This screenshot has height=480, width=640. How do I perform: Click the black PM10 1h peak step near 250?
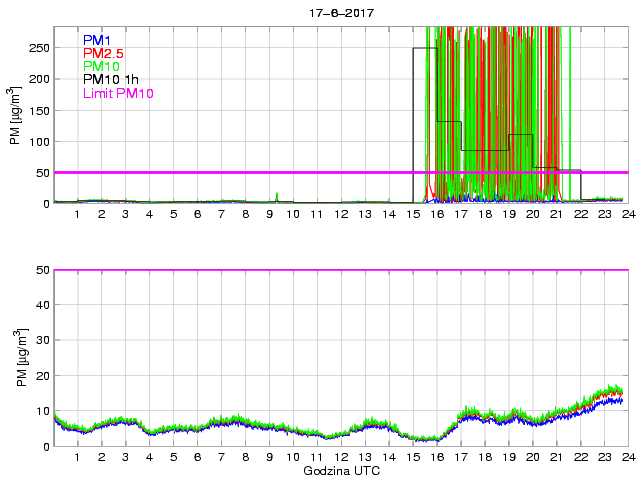click(x=424, y=48)
